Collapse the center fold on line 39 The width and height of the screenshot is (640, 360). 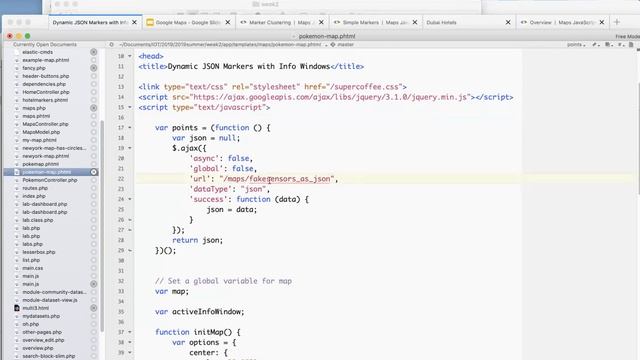pos(130,353)
